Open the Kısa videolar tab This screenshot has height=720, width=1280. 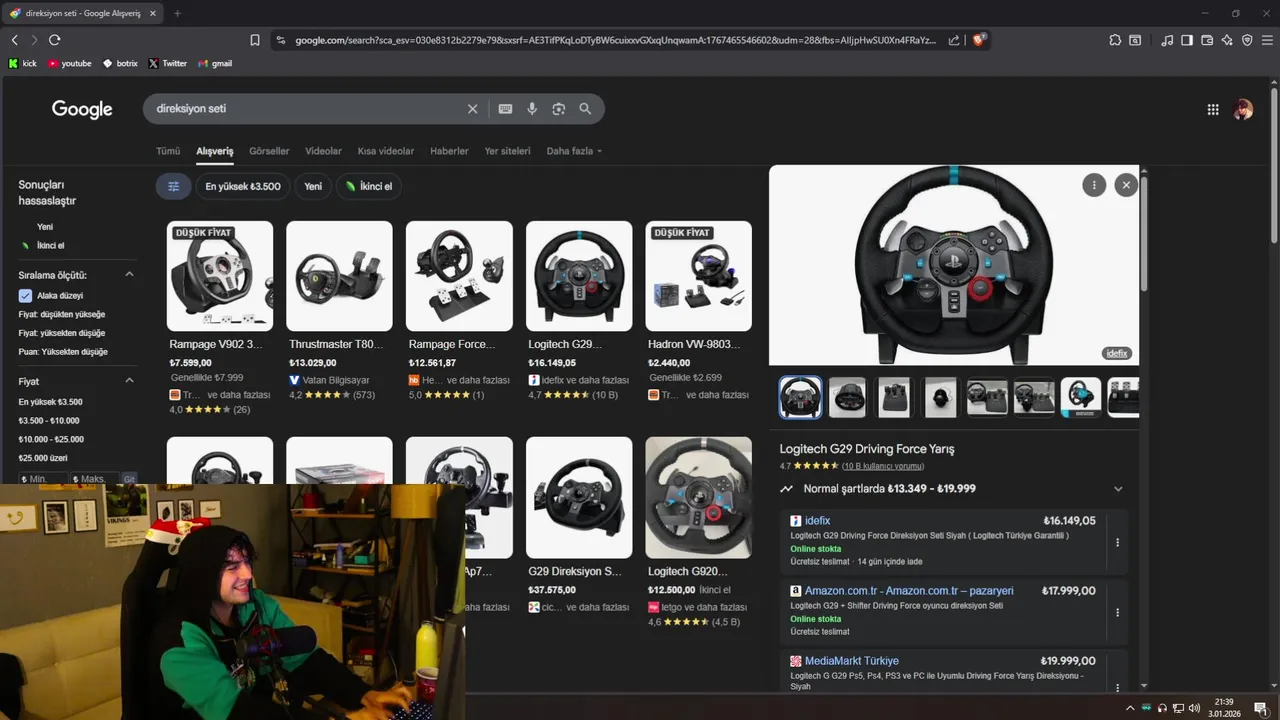386,151
